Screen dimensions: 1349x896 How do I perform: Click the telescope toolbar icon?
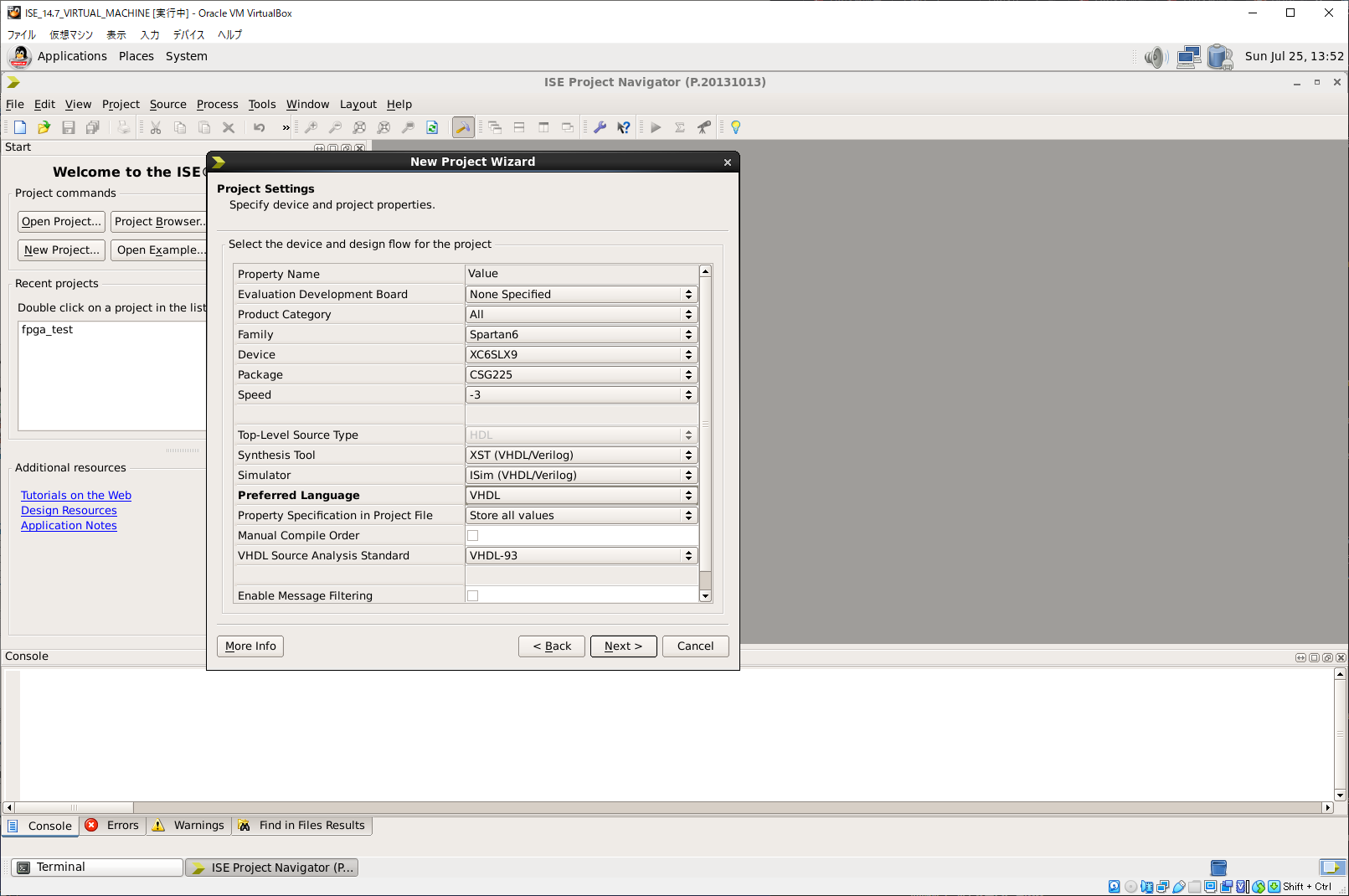[704, 127]
